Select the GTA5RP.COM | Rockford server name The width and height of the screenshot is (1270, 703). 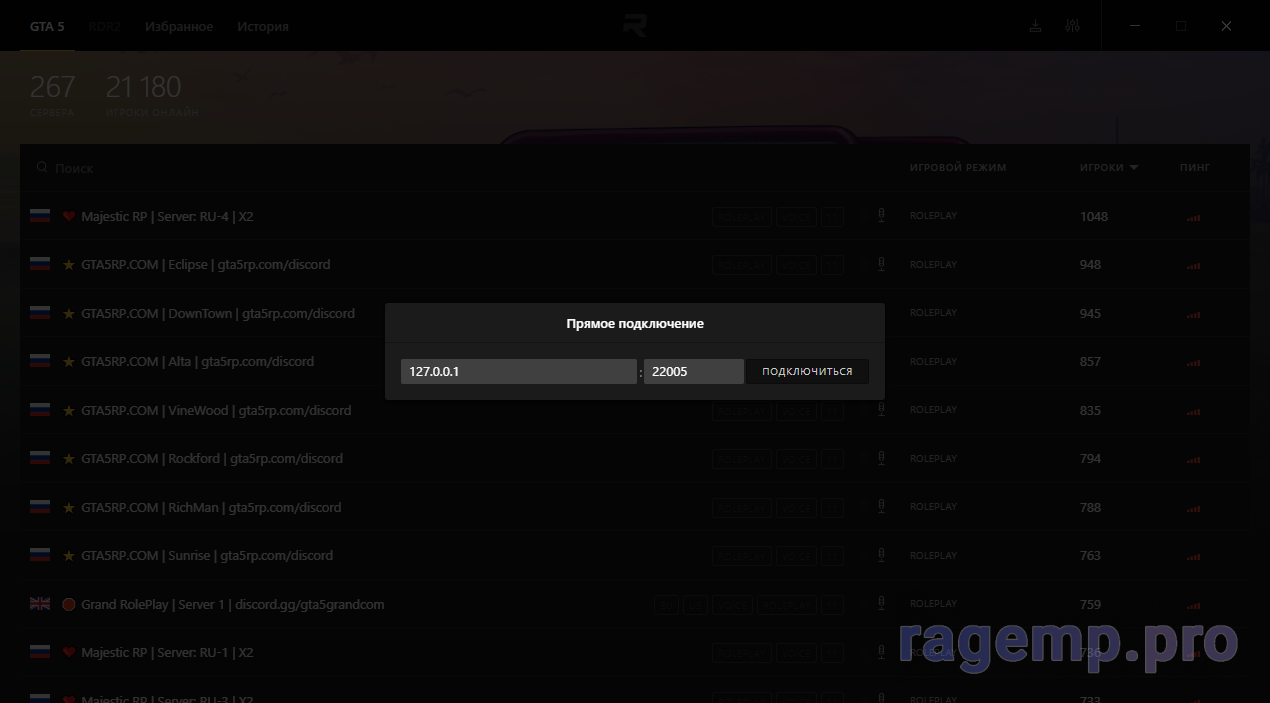coord(212,459)
